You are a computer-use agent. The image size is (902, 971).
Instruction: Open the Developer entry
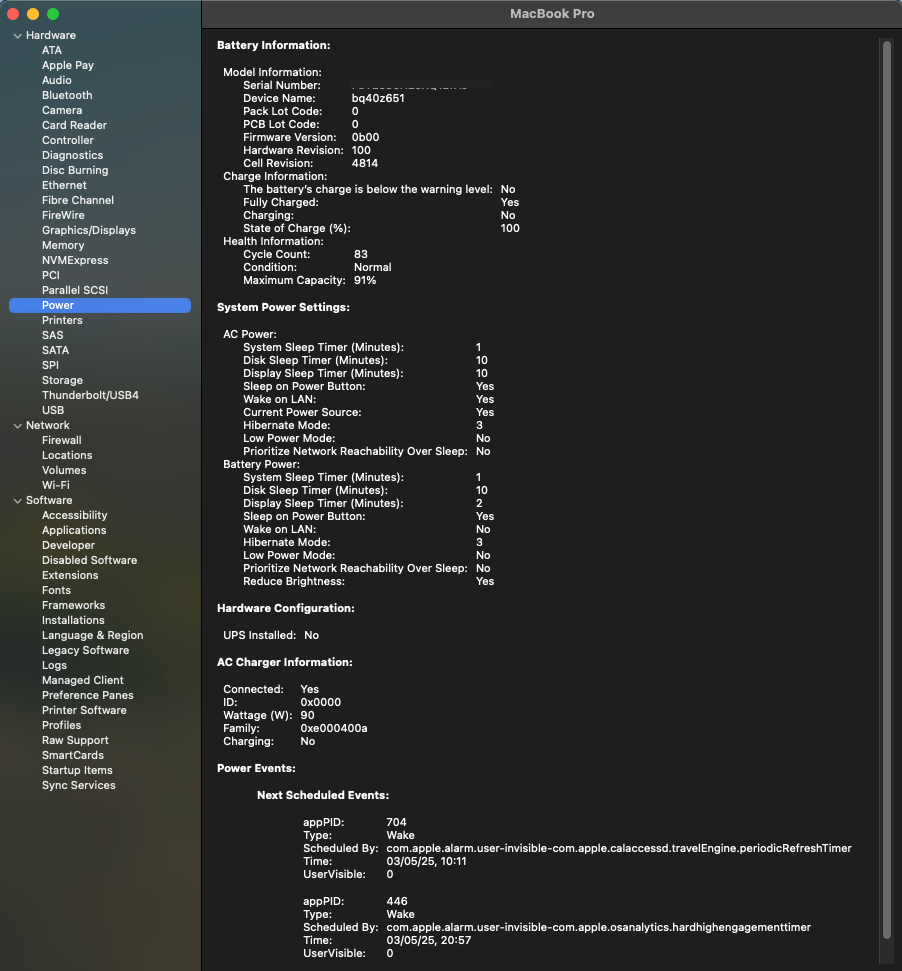[68, 545]
